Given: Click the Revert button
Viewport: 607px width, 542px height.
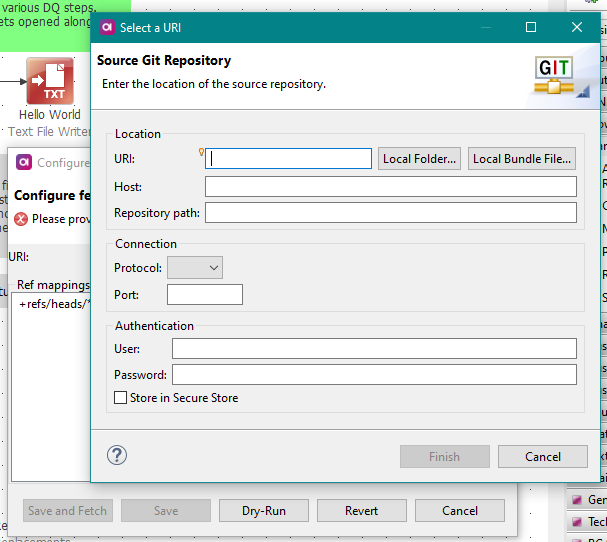Looking at the screenshot, I should (x=362, y=511).
